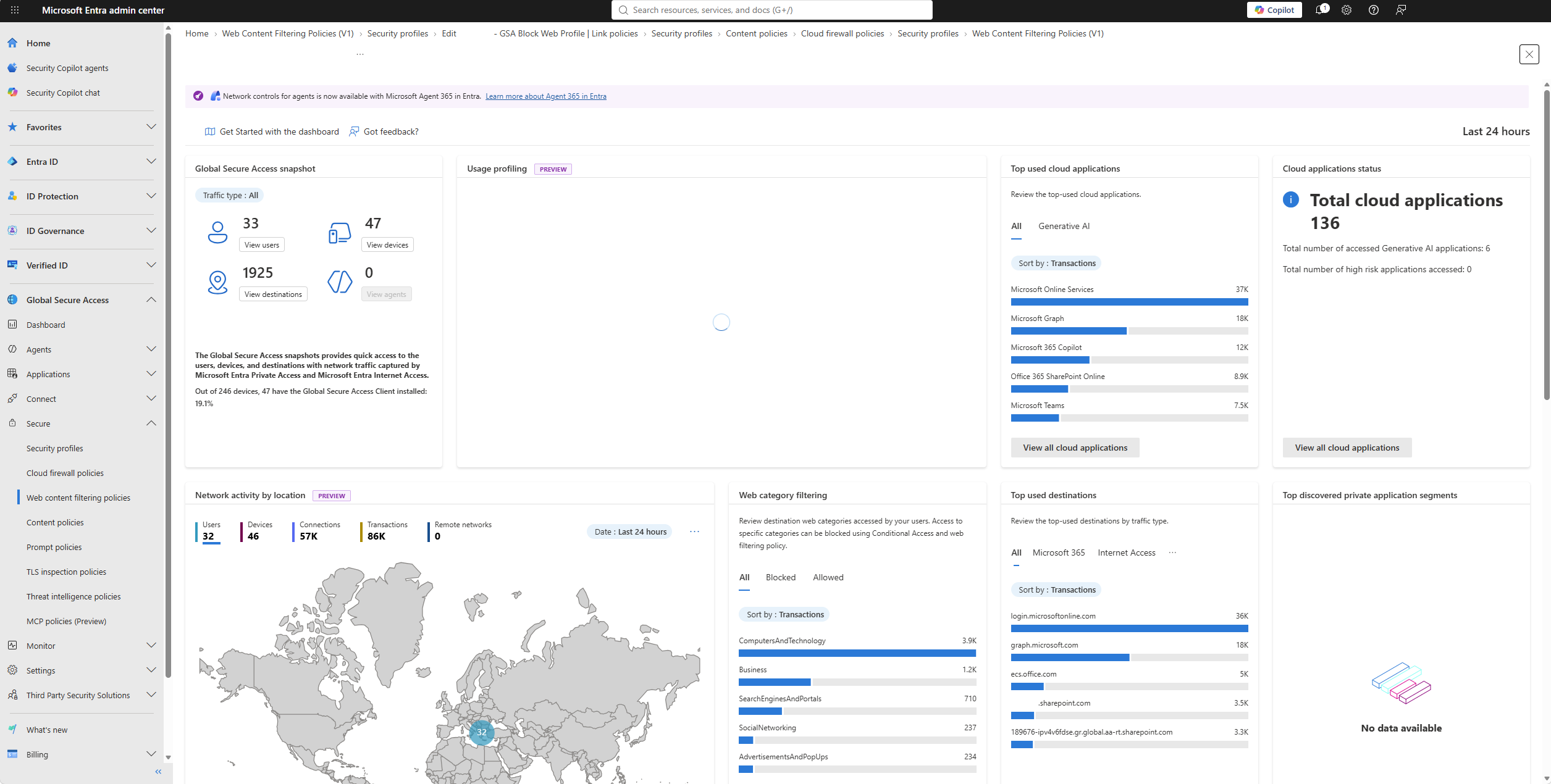
Task: Open the app launcher waffle icon
Action: coord(15,10)
